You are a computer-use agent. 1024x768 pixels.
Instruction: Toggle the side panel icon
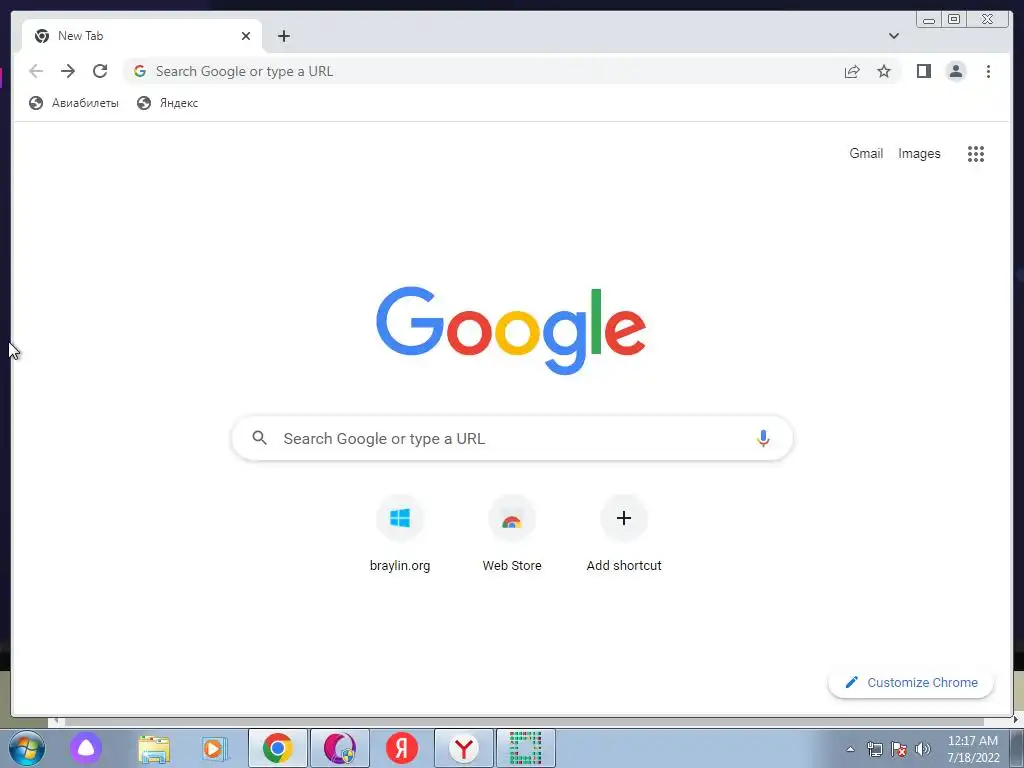pyautogui.click(x=923, y=71)
